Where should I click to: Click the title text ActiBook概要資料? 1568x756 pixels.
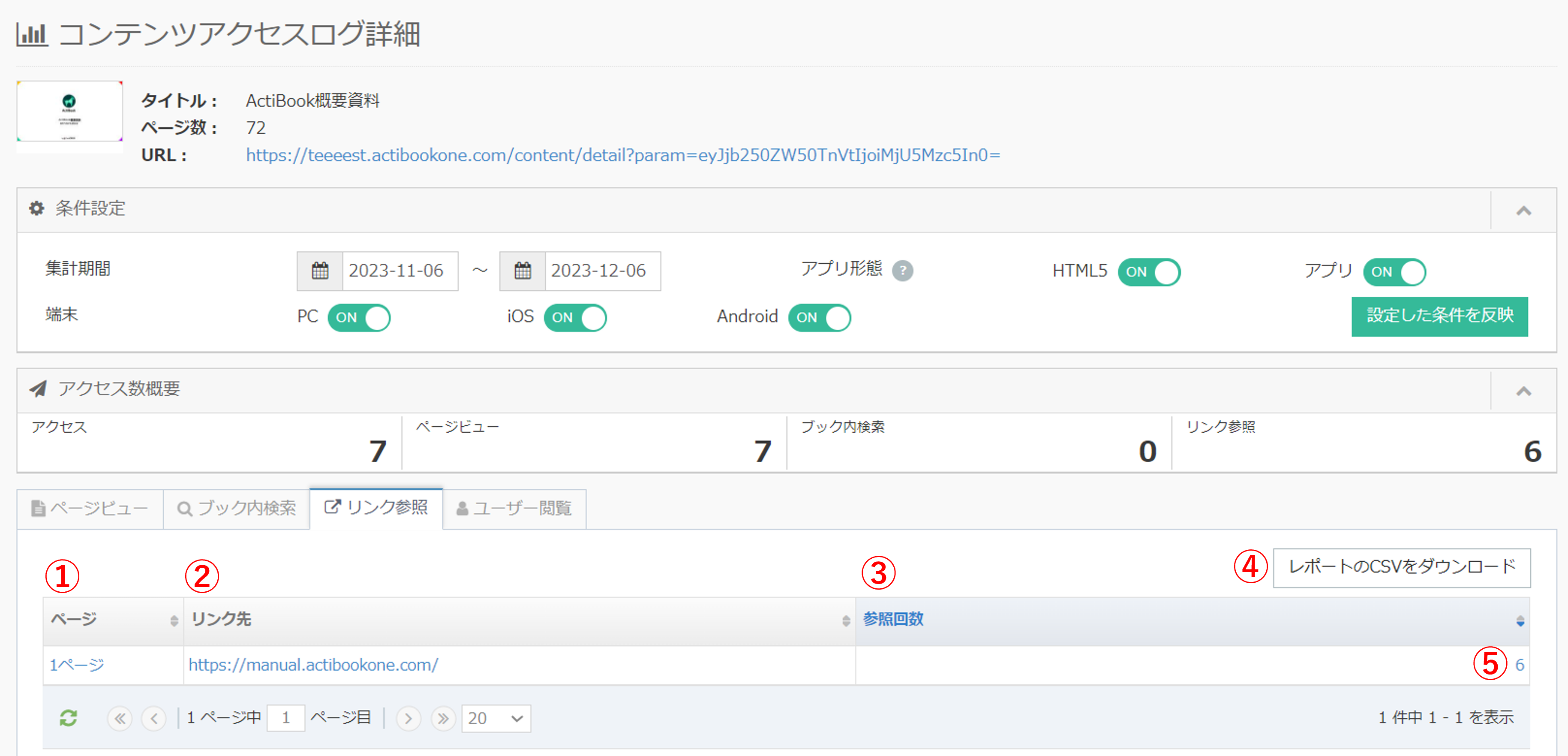pyautogui.click(x=312, y=100)
